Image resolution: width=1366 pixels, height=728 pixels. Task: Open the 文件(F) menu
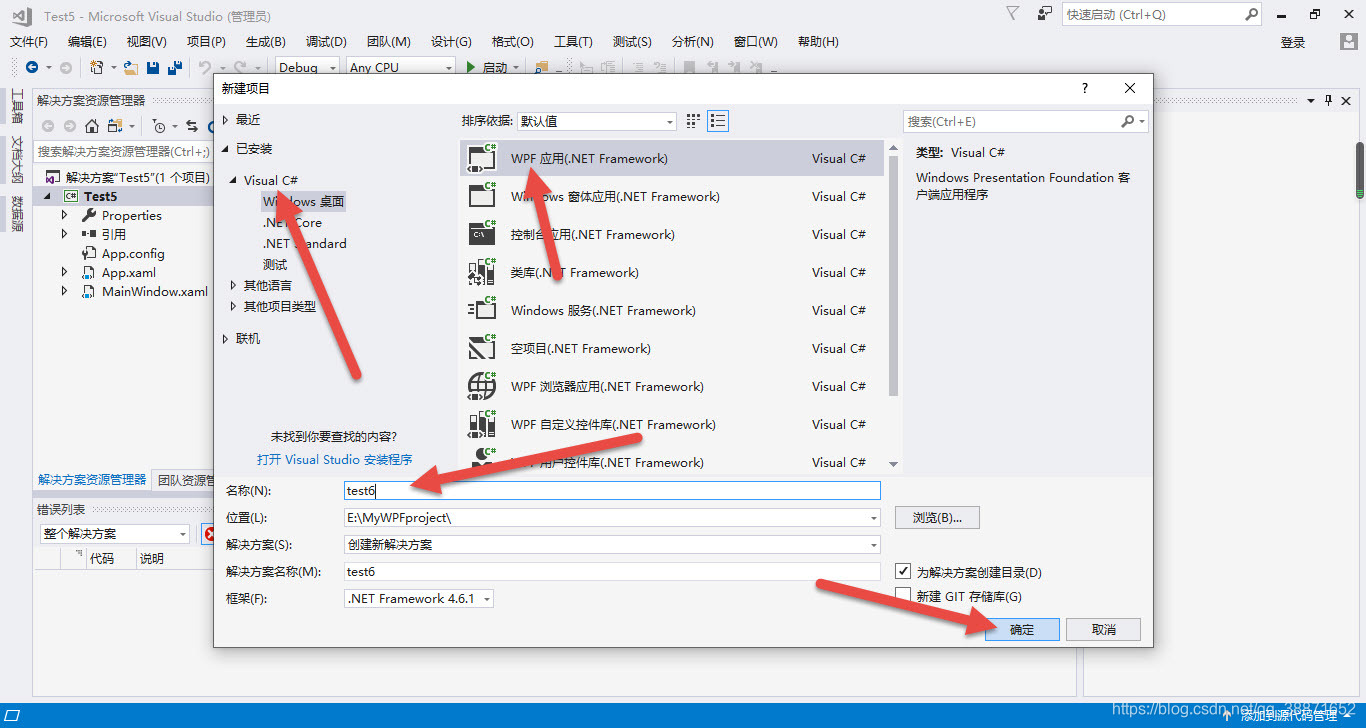click(x=29, y=42)
